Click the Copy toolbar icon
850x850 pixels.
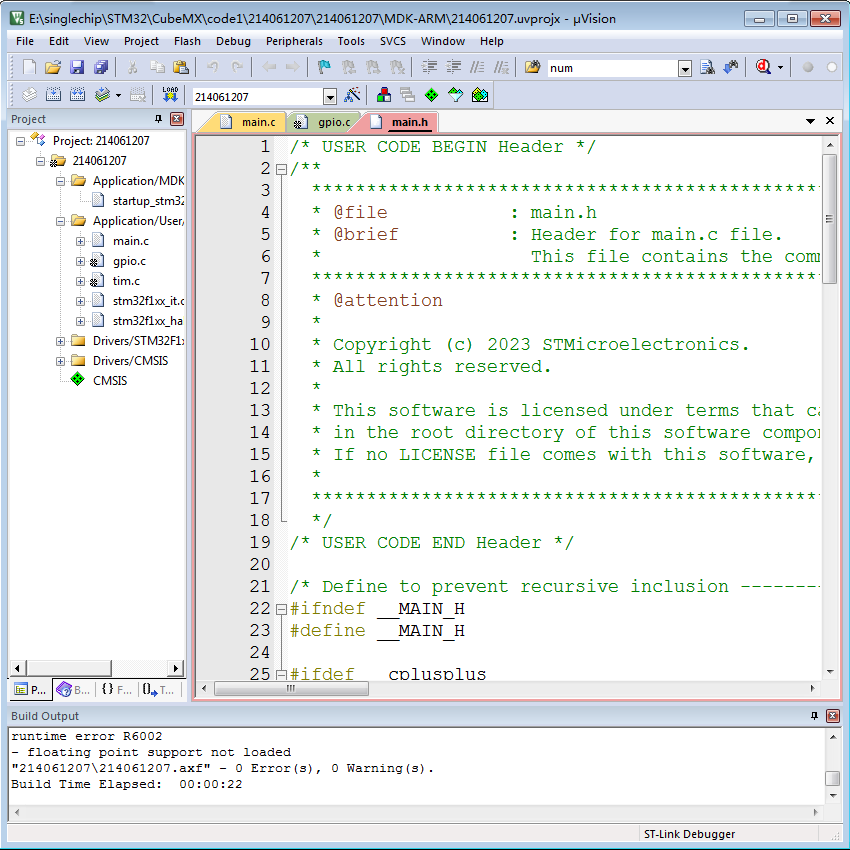[x=157, y=67]
